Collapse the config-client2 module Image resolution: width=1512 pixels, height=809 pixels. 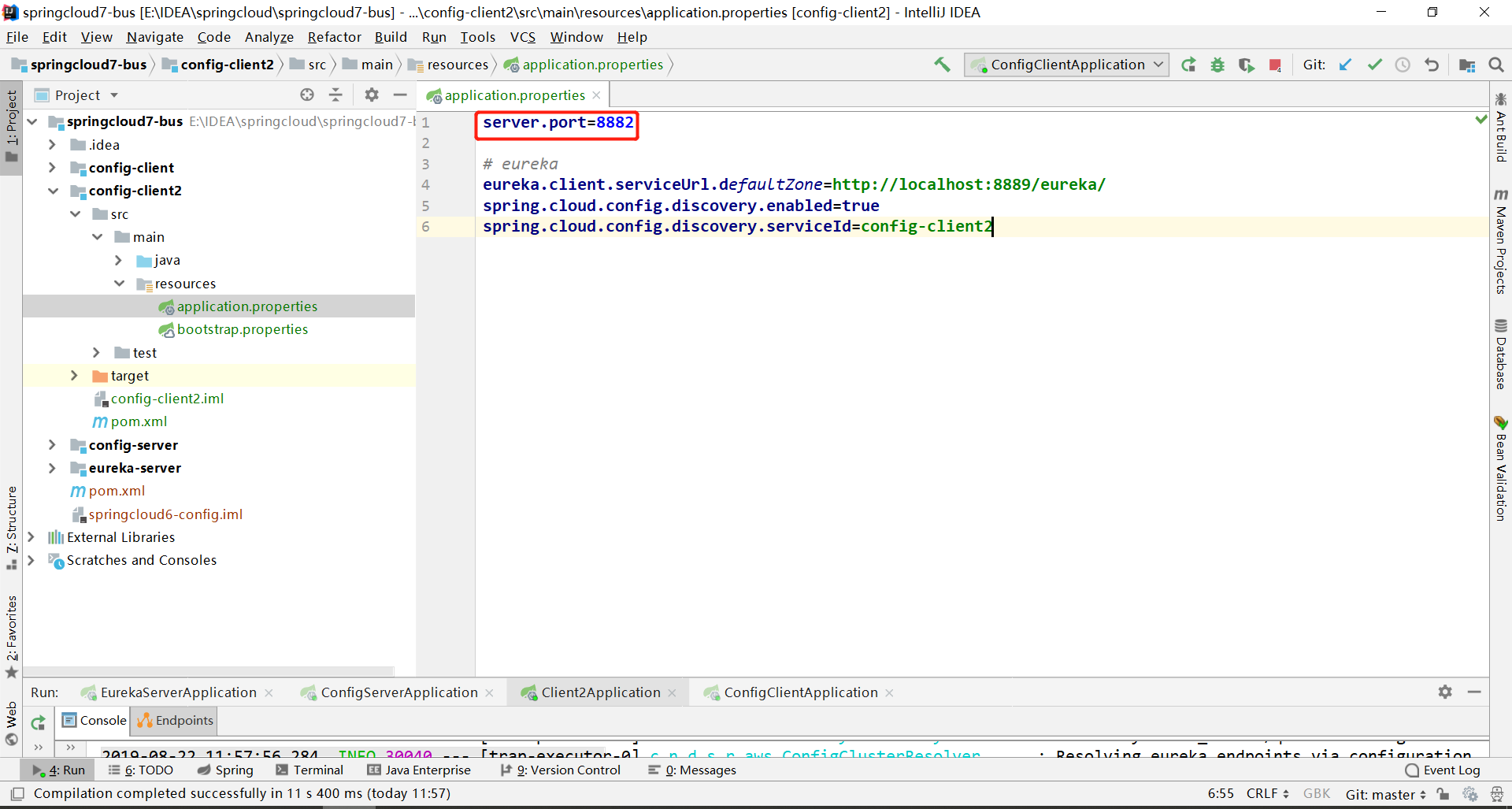(52, 191)
